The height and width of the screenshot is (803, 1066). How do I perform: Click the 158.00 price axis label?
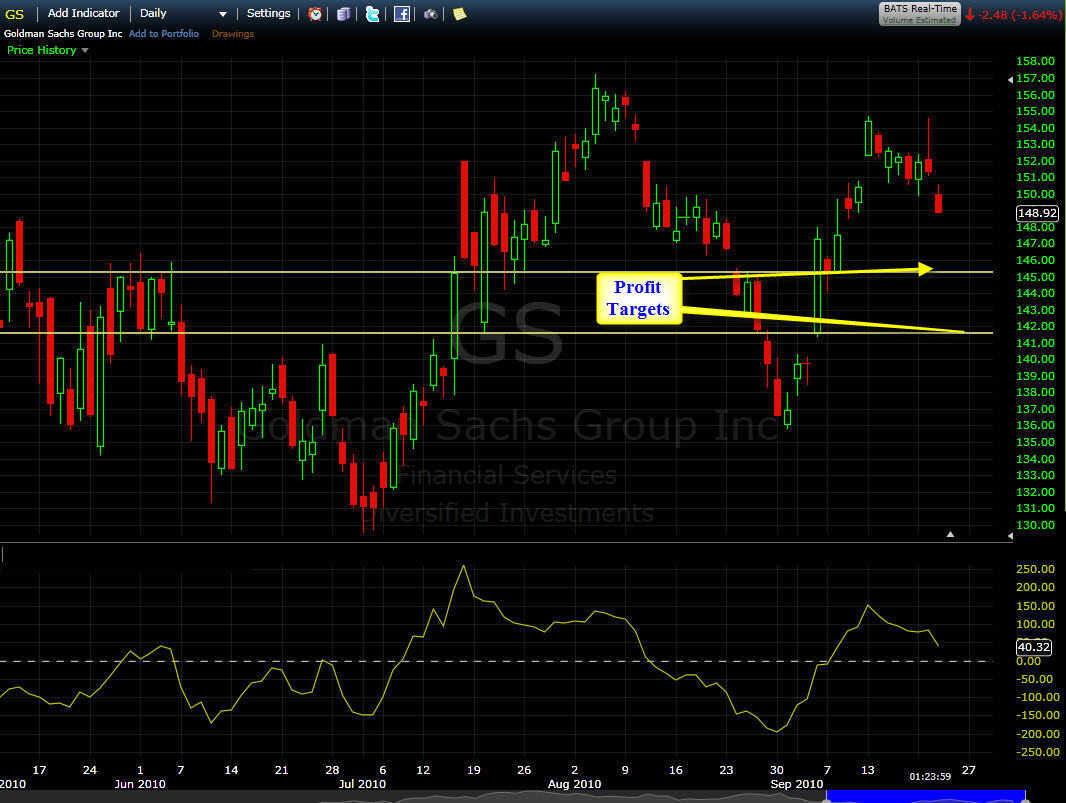tap(1035, 61)
